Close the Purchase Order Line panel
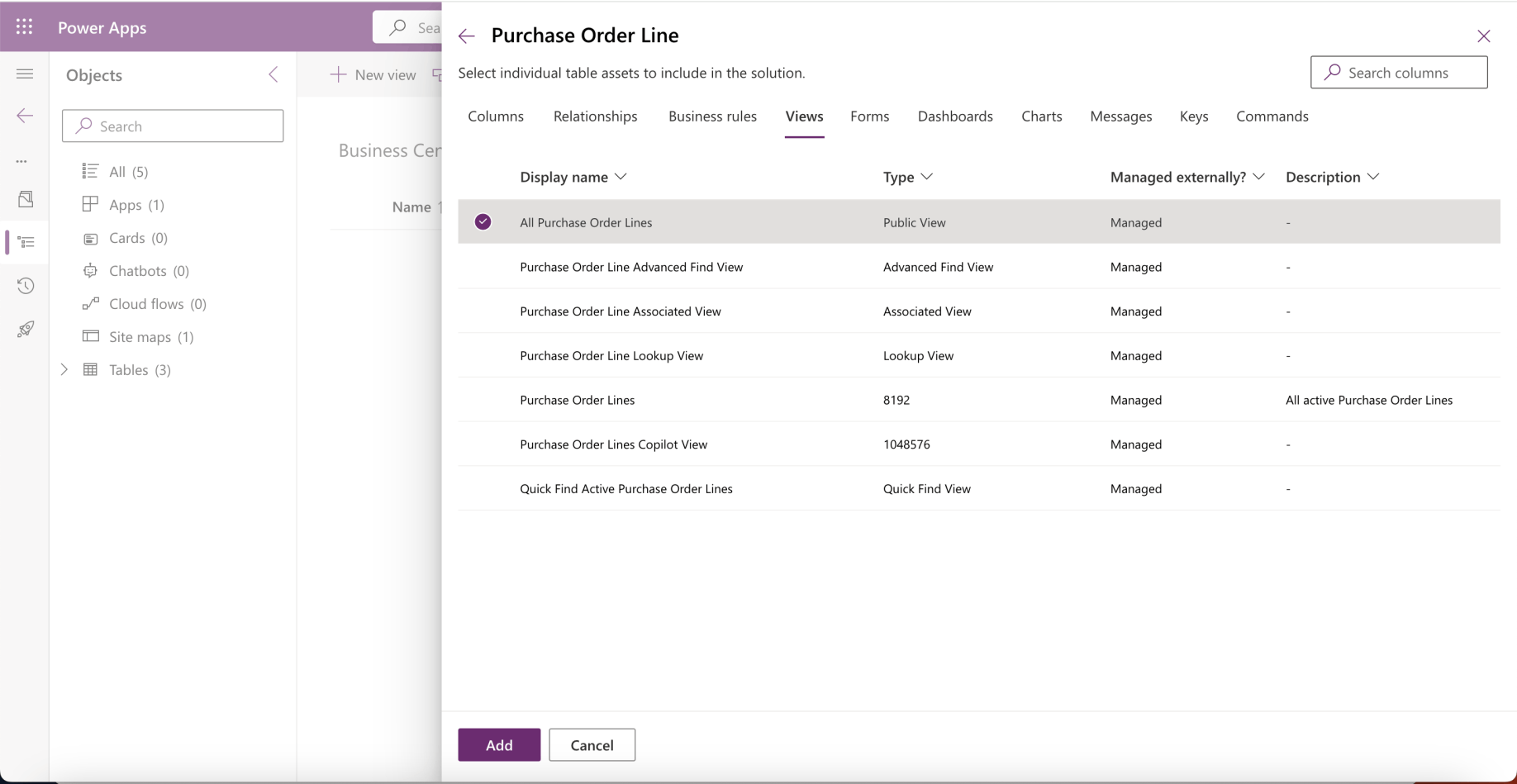Image resolution: width=1517 pixels, height=784 pixels. point(1483,36)
